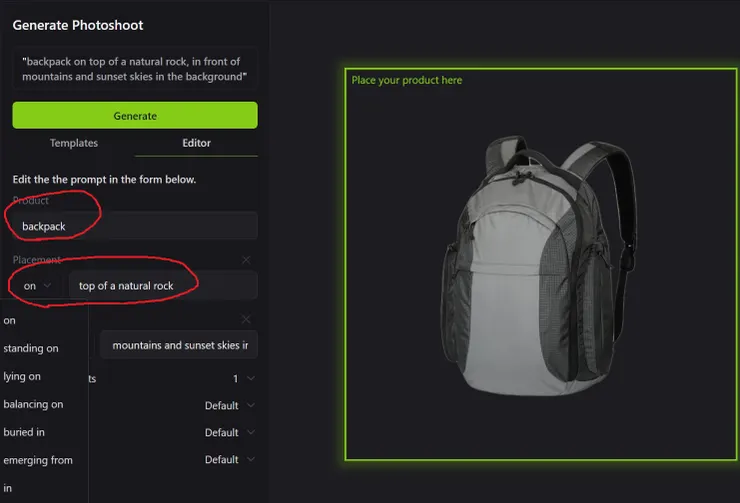Click the prompt text box at top
740x503 pixels.
click(135, 69)
